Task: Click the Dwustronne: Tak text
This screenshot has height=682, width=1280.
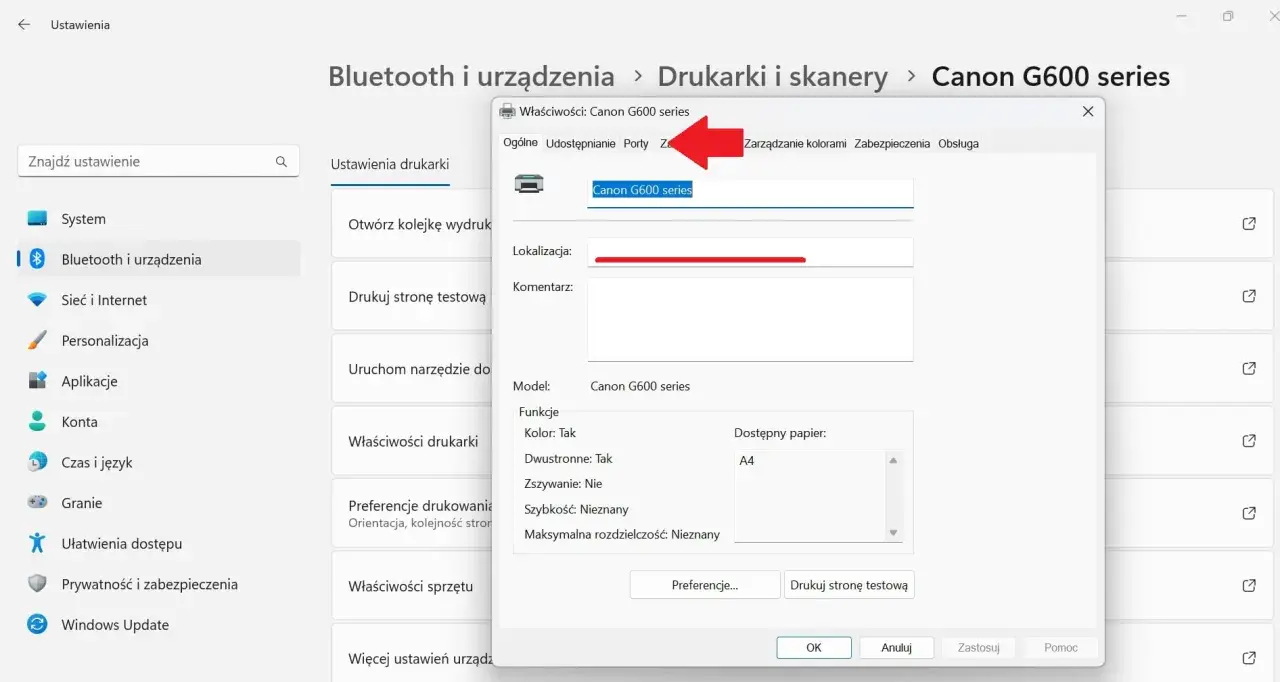Action: pos(568,459)
